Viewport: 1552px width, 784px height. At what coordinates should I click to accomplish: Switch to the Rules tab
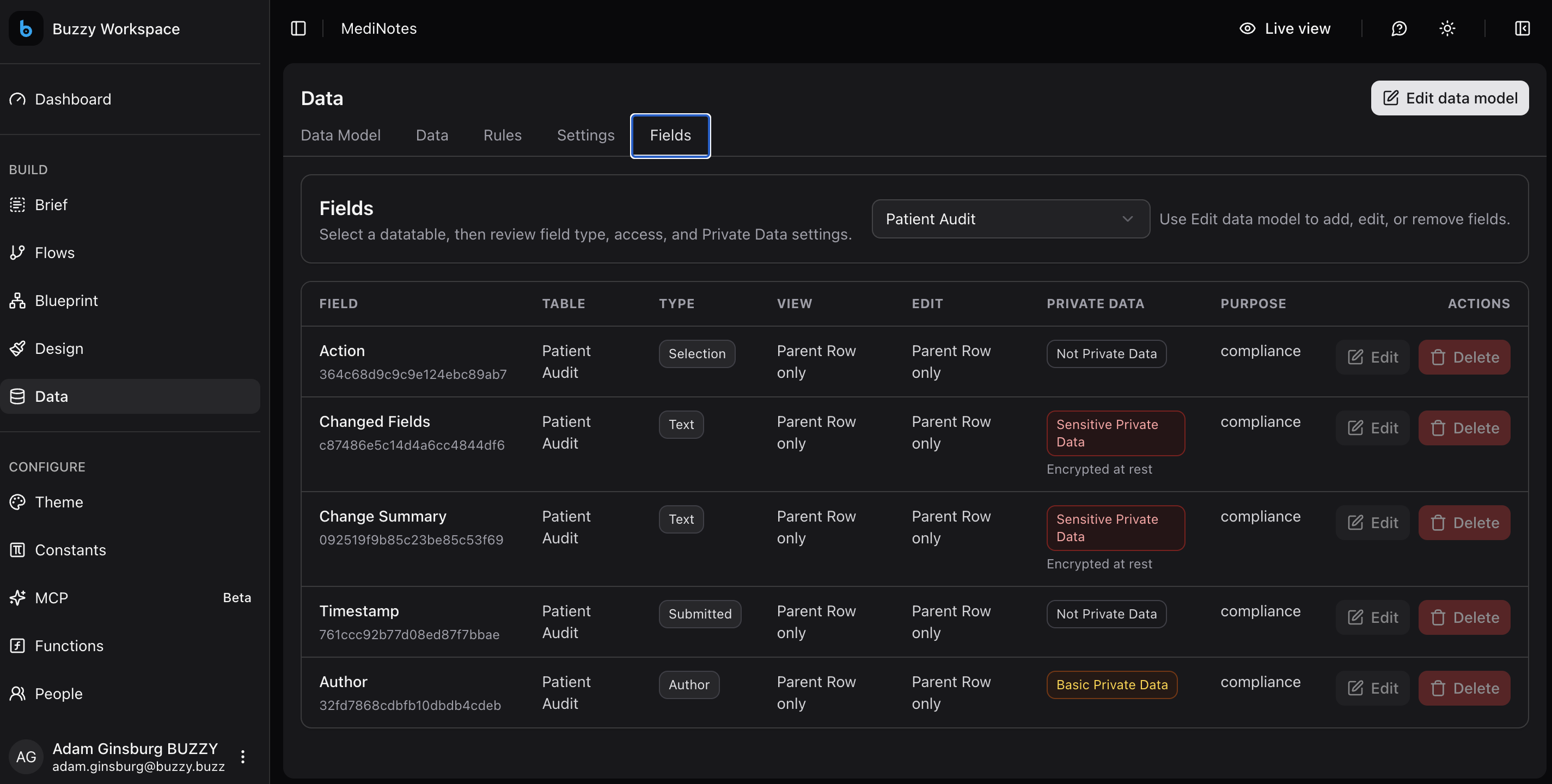click(503, 136)
